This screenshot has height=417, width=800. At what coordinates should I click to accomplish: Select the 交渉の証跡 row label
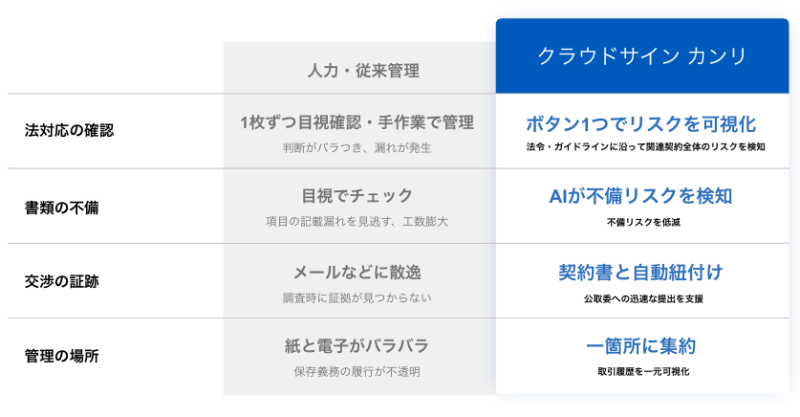point(62,281)
